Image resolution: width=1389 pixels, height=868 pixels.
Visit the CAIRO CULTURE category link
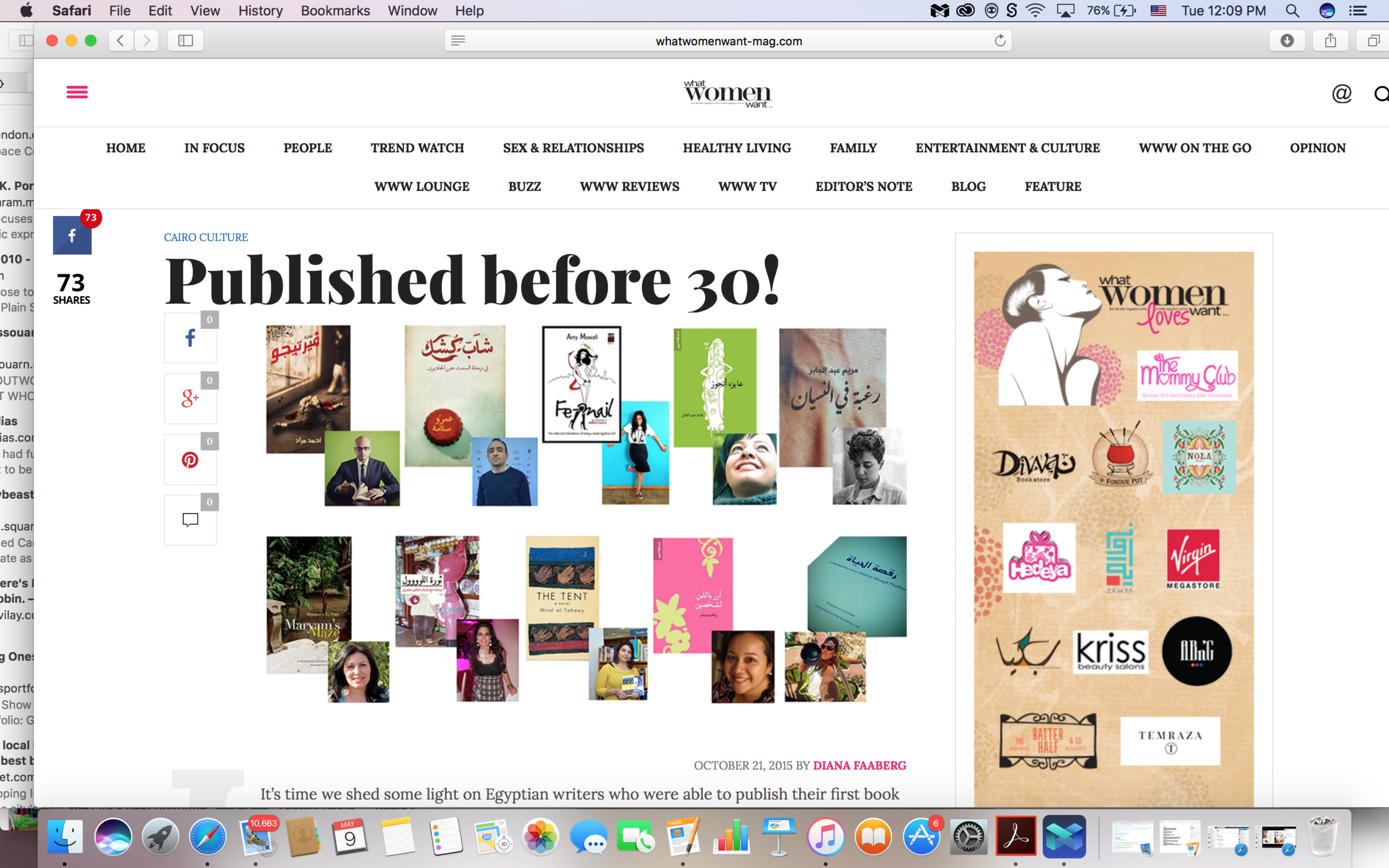(206, 237)
